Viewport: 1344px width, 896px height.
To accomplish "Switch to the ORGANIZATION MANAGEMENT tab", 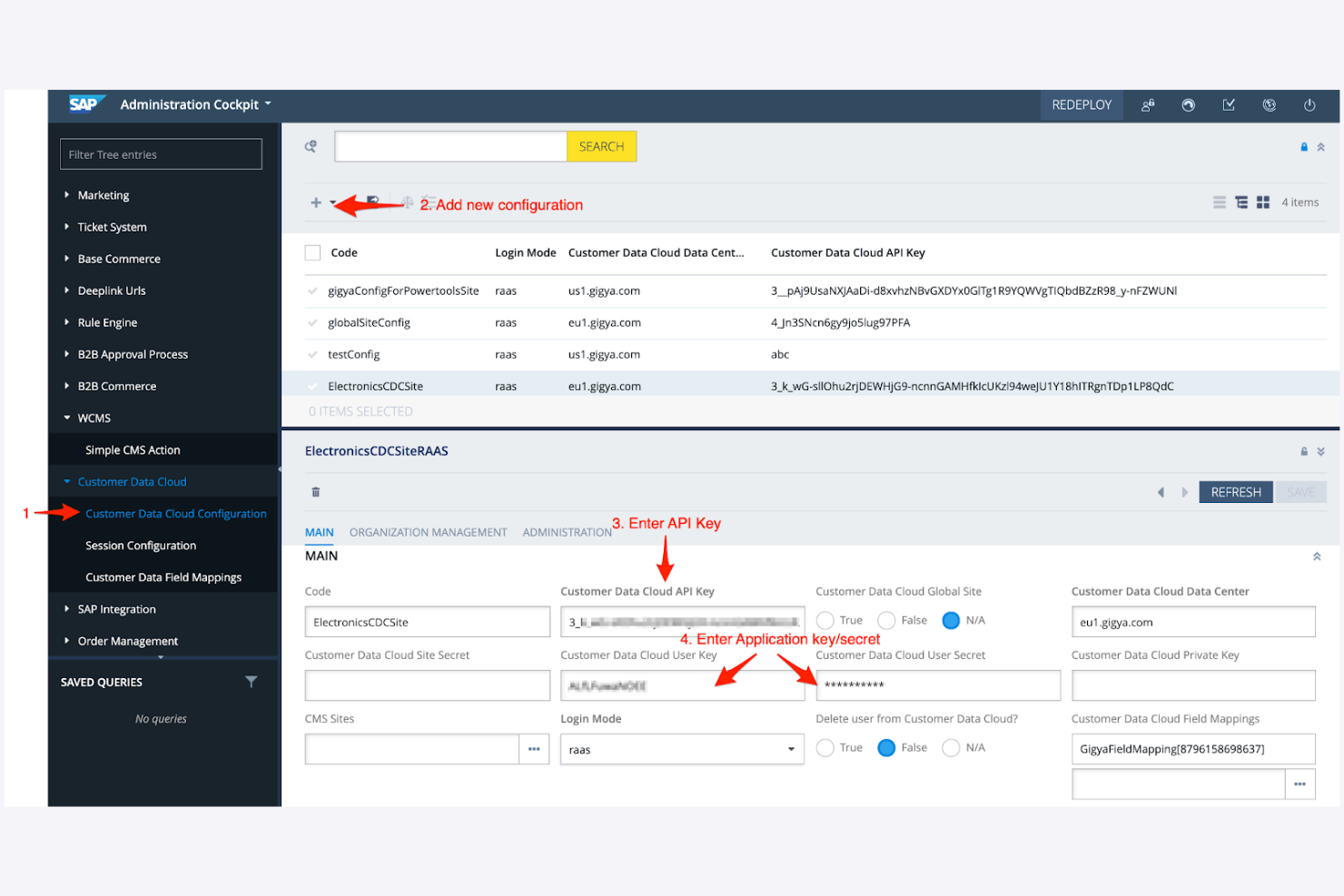I will pyautogui.click(x=428, y=532).
